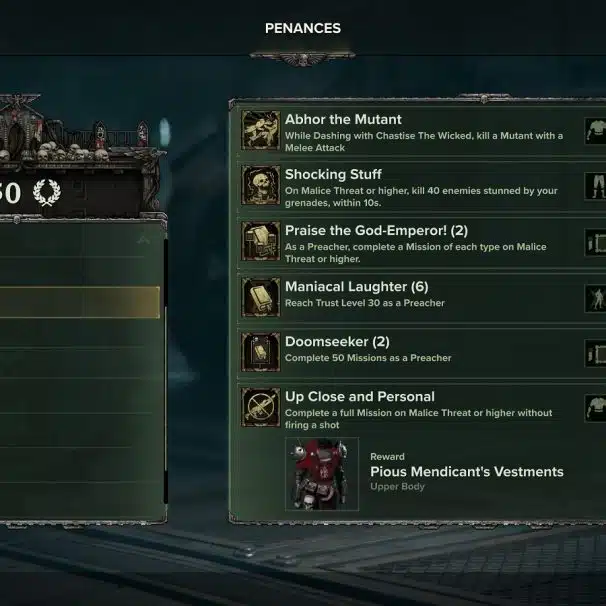Click the Abhor the Mutant reward icon
The width and height of the screenshot is (606, 606).
pyautogui.click(x=596, y=130)
